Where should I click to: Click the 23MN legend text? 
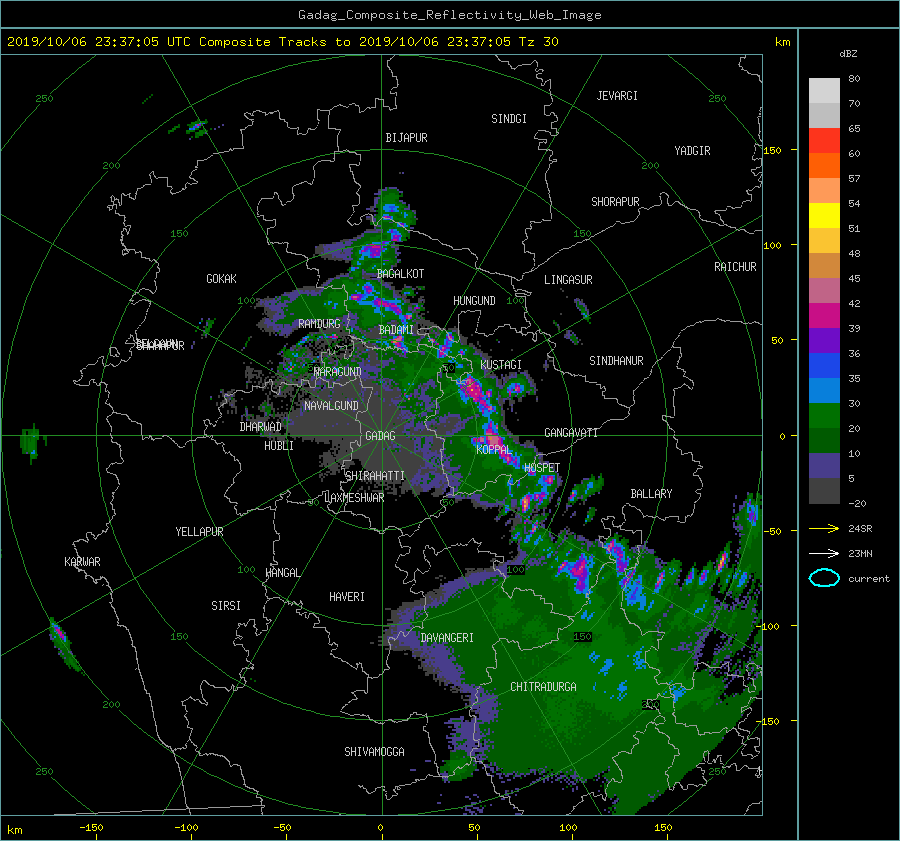click(860, 553)
